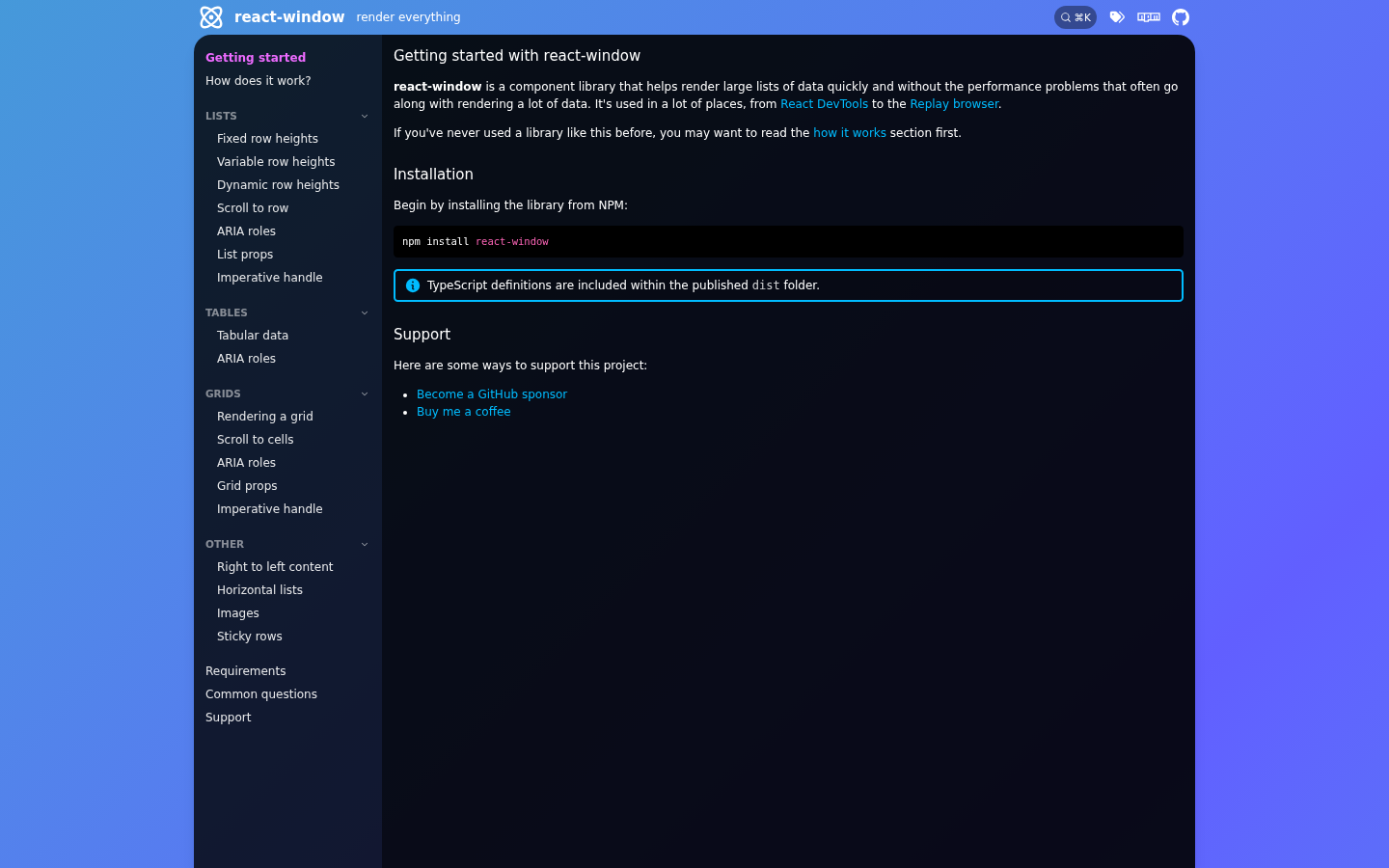1389x868 pixels.
Task: Navigate to Dynamic row heights
Action: (278, 185)
